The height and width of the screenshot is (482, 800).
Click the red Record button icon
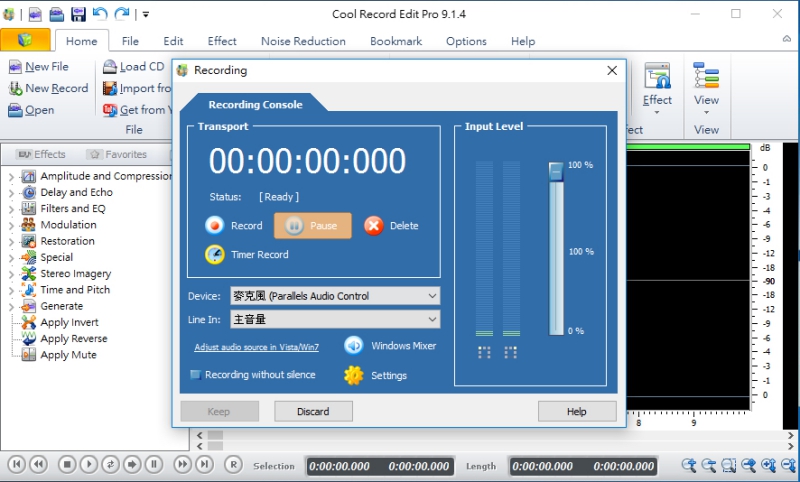(x=213, y=226)
